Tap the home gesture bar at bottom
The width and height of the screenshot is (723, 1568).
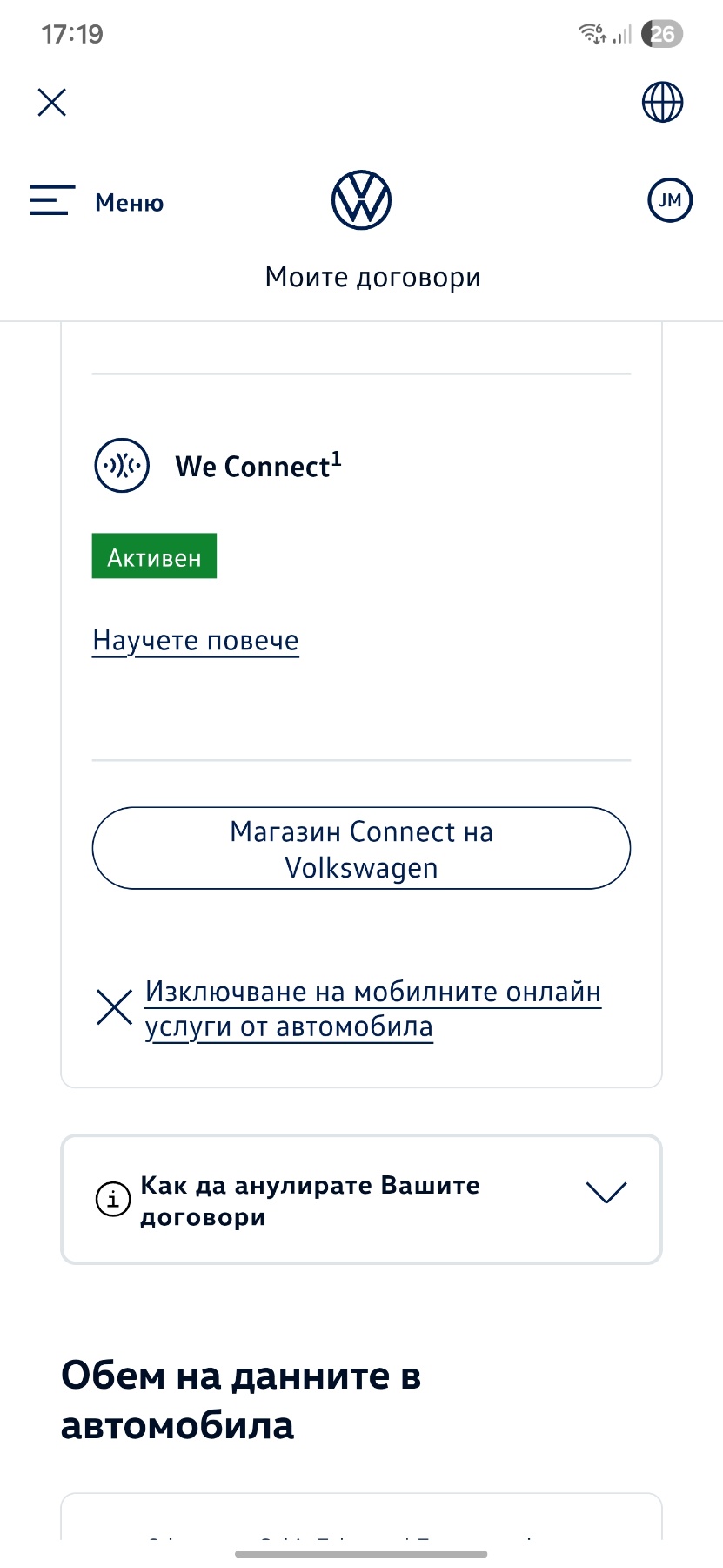361,1554
